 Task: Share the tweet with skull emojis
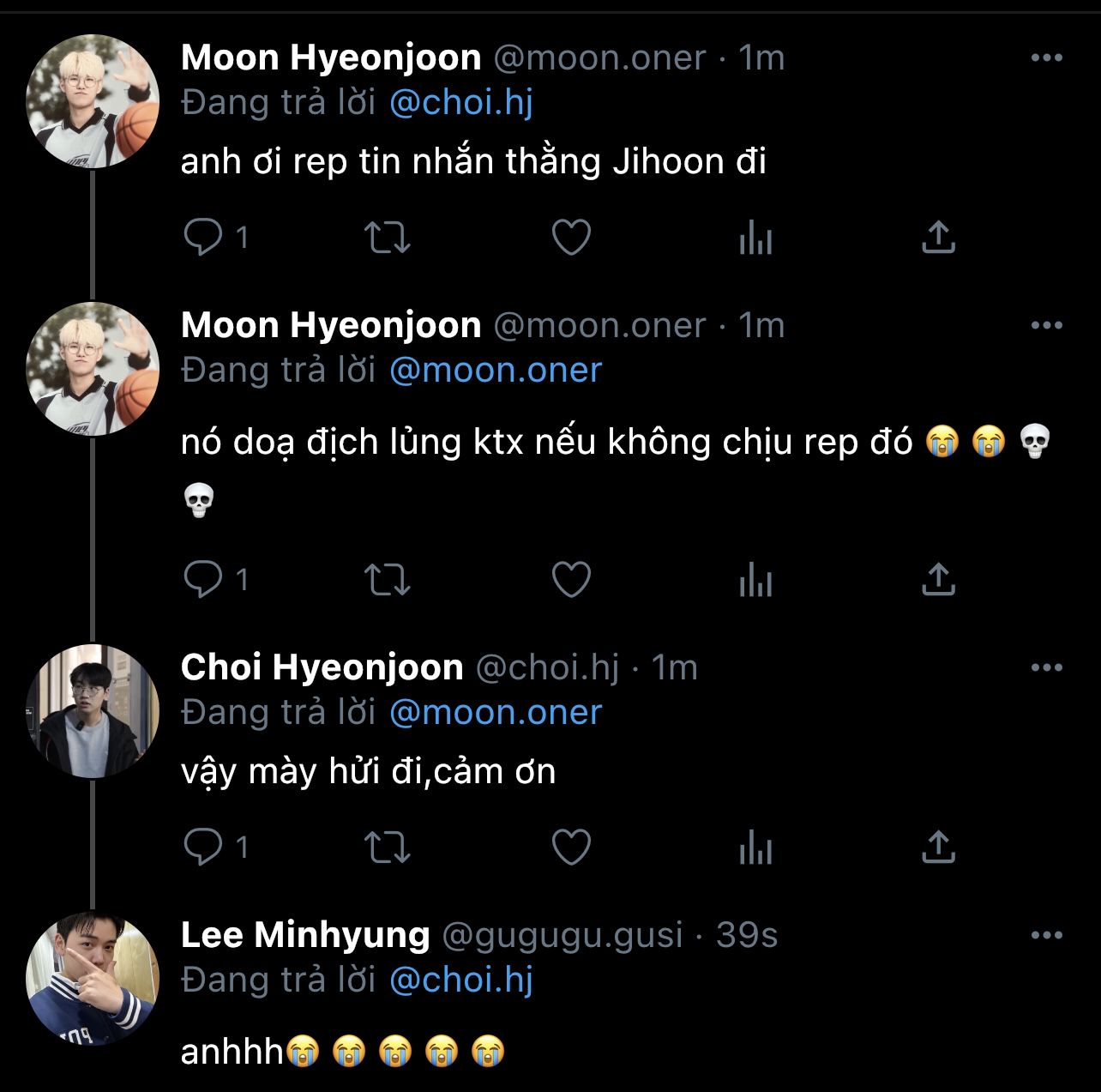click(x=938, y=581)
